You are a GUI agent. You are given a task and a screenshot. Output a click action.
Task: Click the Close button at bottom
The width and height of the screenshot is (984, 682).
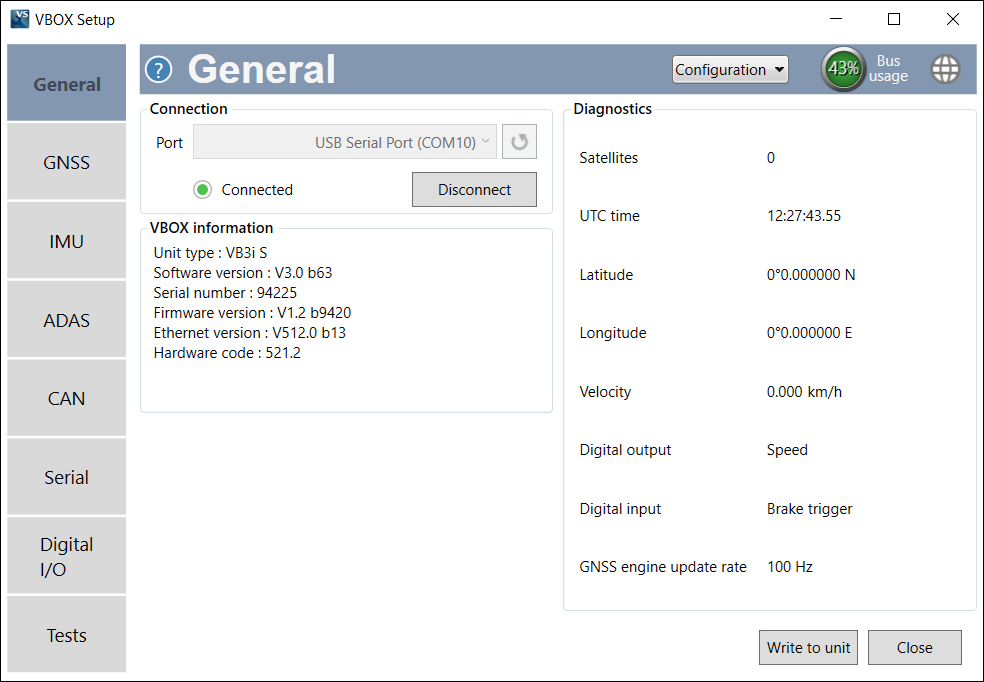914,647
